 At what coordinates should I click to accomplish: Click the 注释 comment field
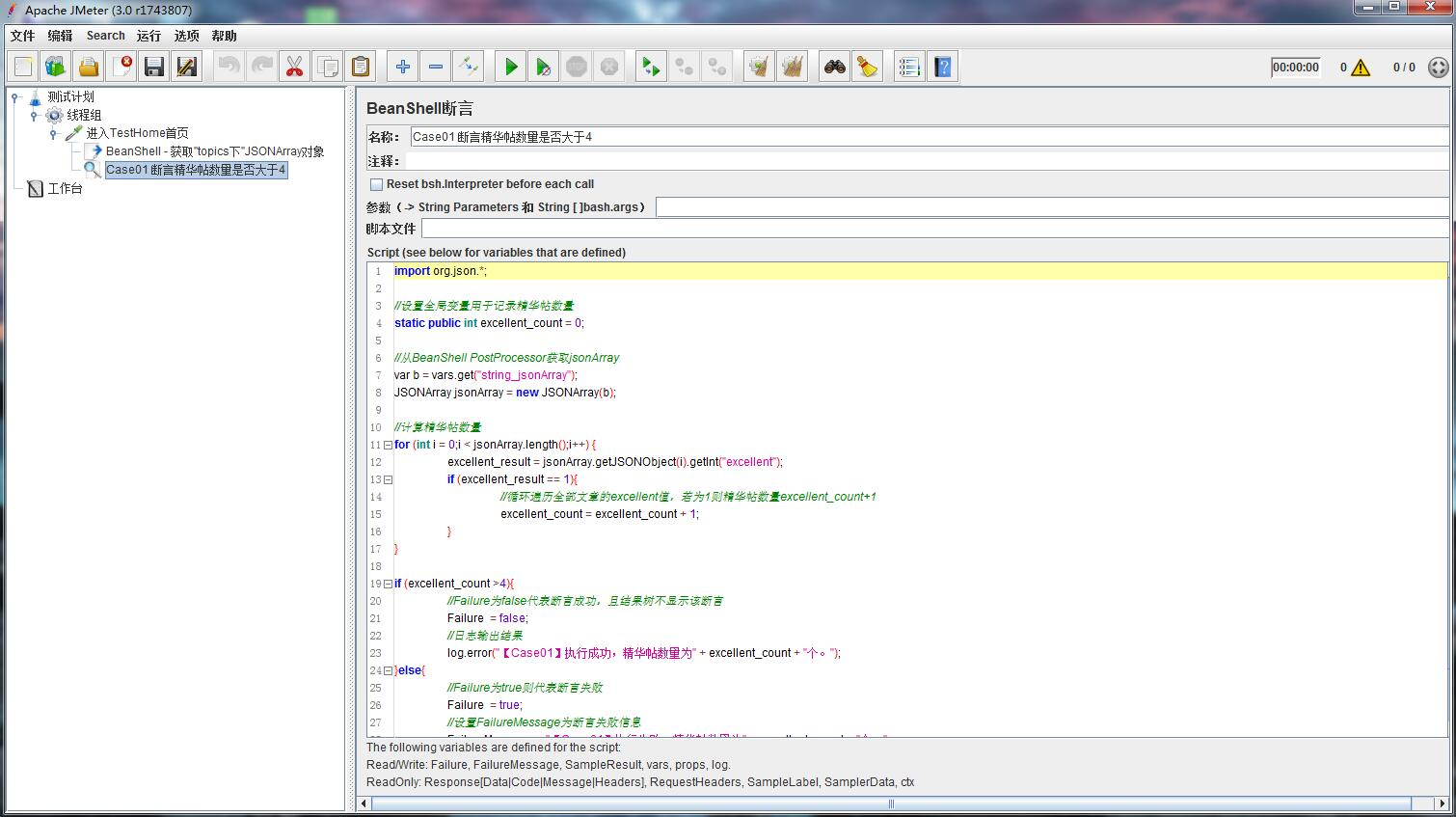[x=928, y=161]
